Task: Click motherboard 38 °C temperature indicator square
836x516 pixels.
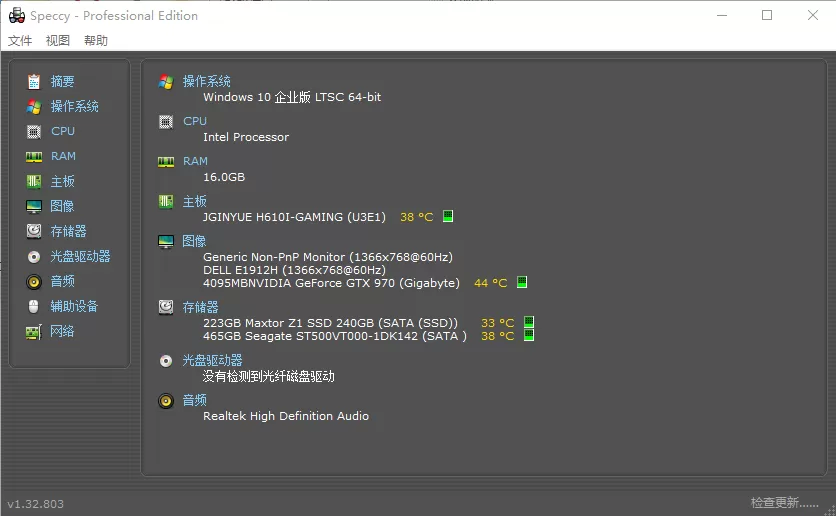Action: 448,216
